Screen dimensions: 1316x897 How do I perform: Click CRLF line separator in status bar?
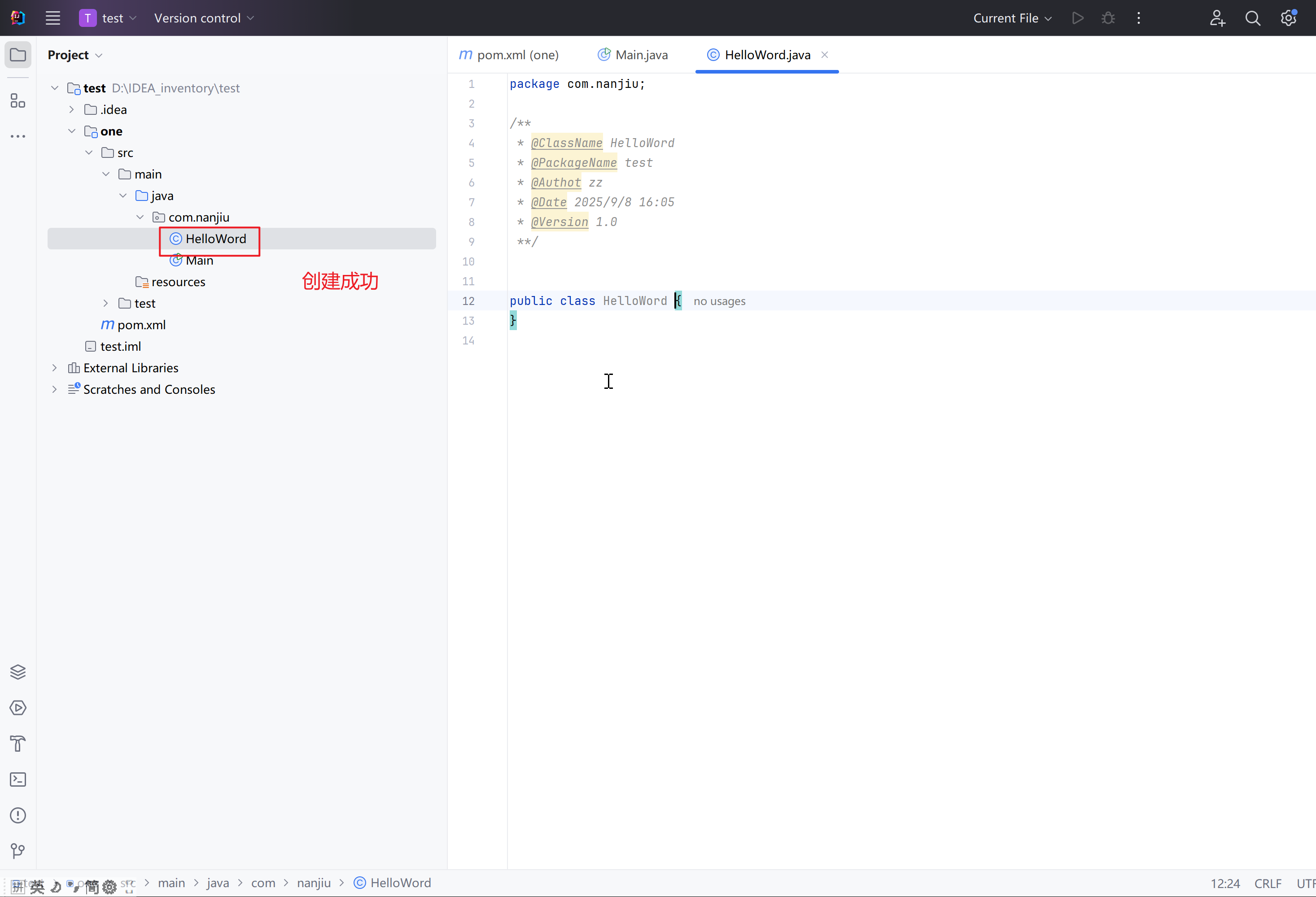1267,884
